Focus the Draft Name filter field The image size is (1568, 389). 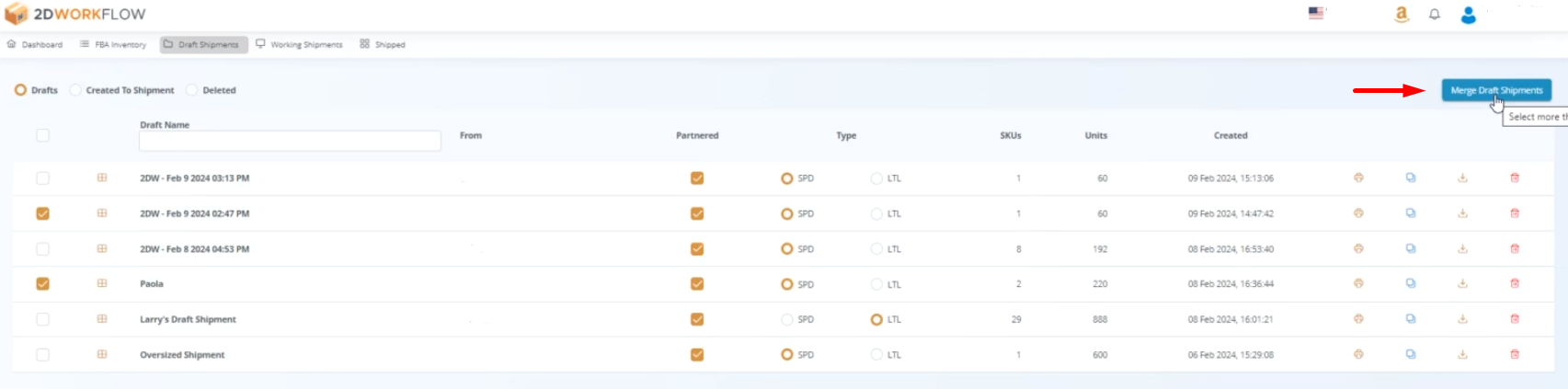pyautogui.click(x=290, y=141)
